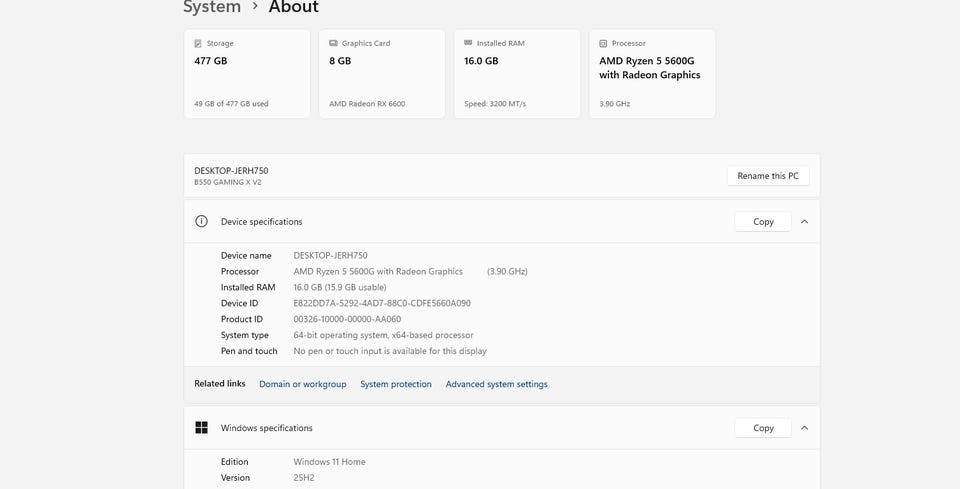Click the AMD Radeon RX 6600 label
Viewport: 960px width, 489px height.
click(x=367, y=103)
